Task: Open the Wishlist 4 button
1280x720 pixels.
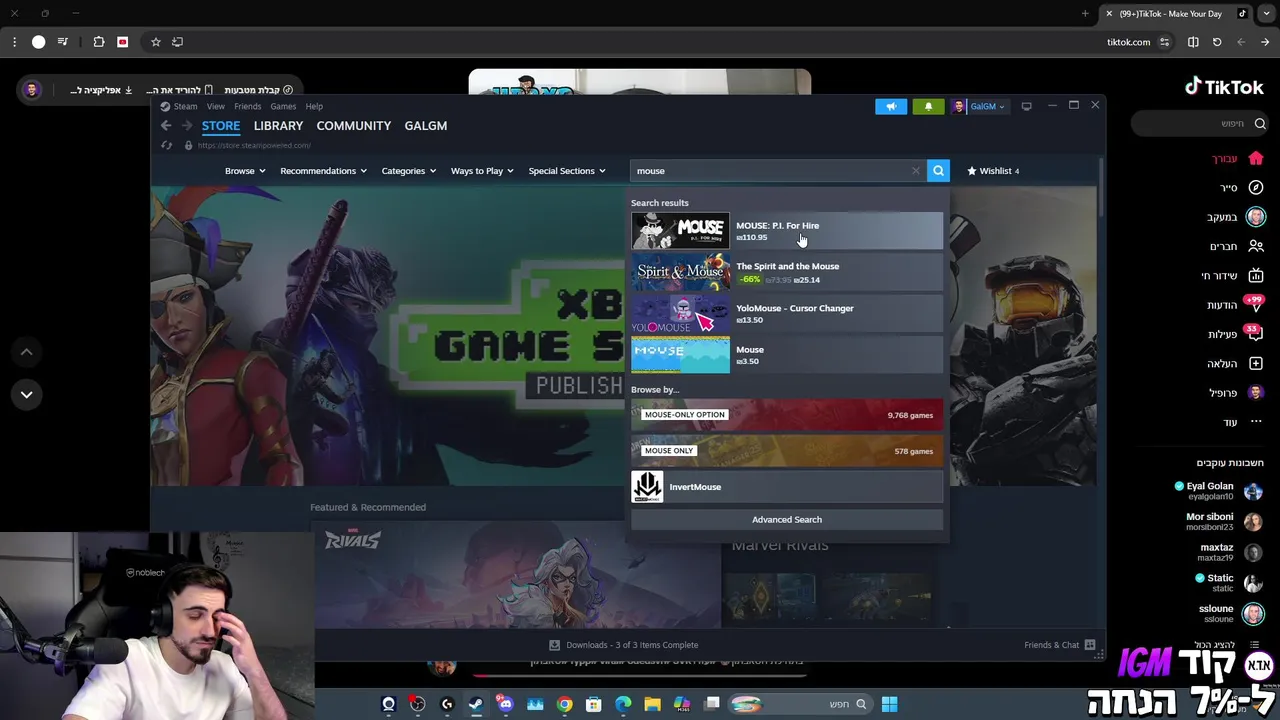Action: [993, 171]
